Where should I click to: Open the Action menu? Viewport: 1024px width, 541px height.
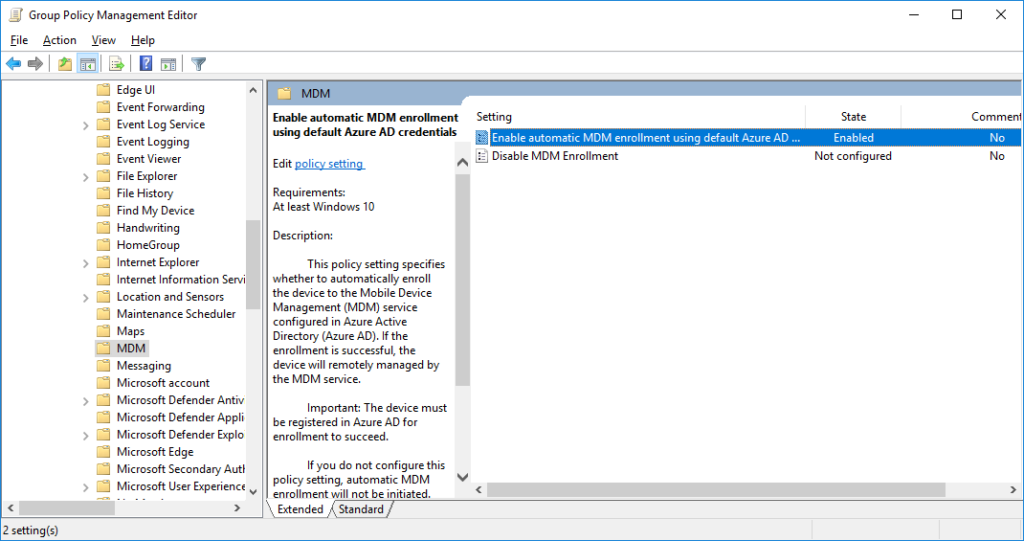(59, 40)
